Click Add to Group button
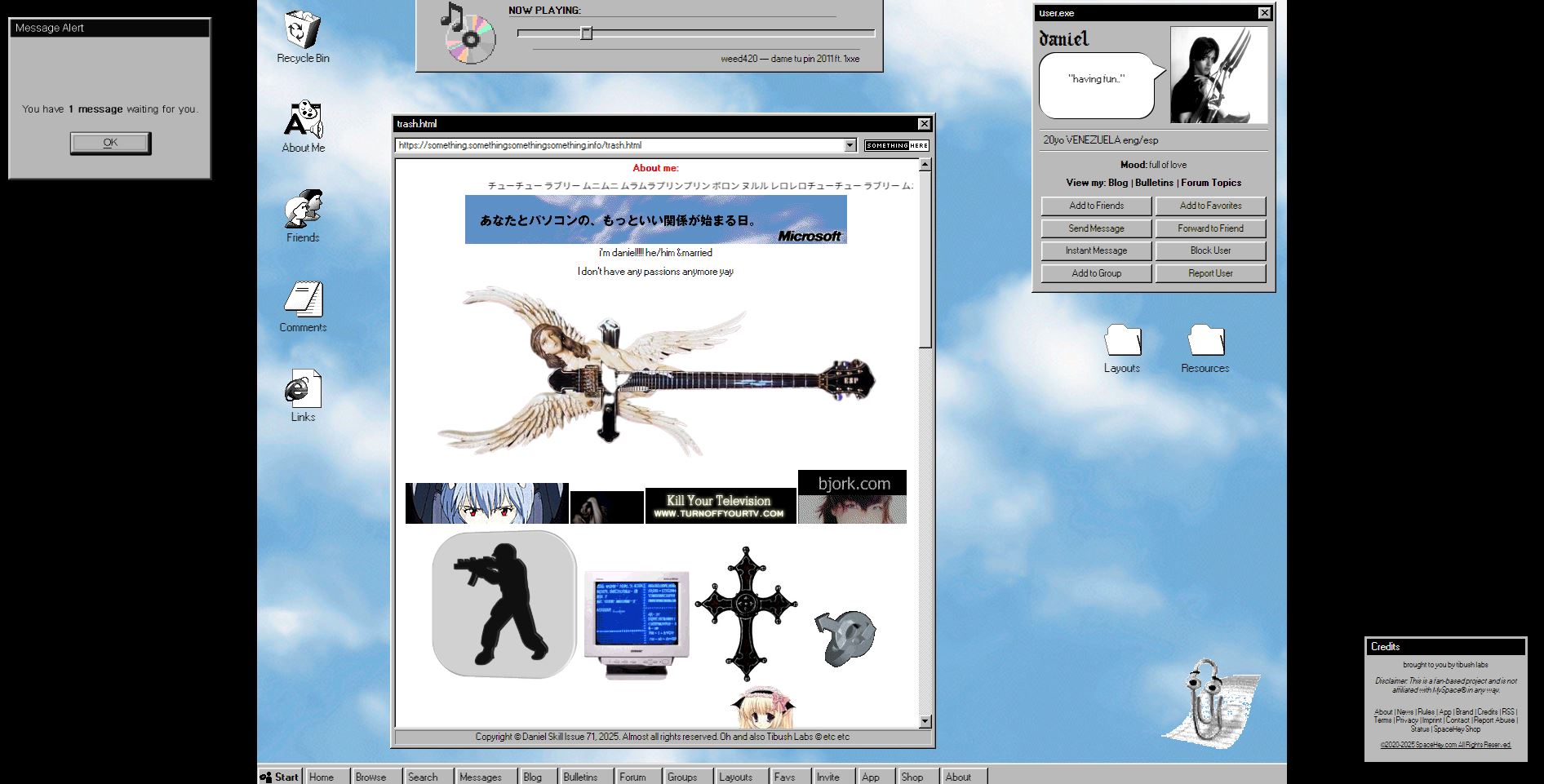Viewport: 1544px width, 784px height. pos(1096,273)
